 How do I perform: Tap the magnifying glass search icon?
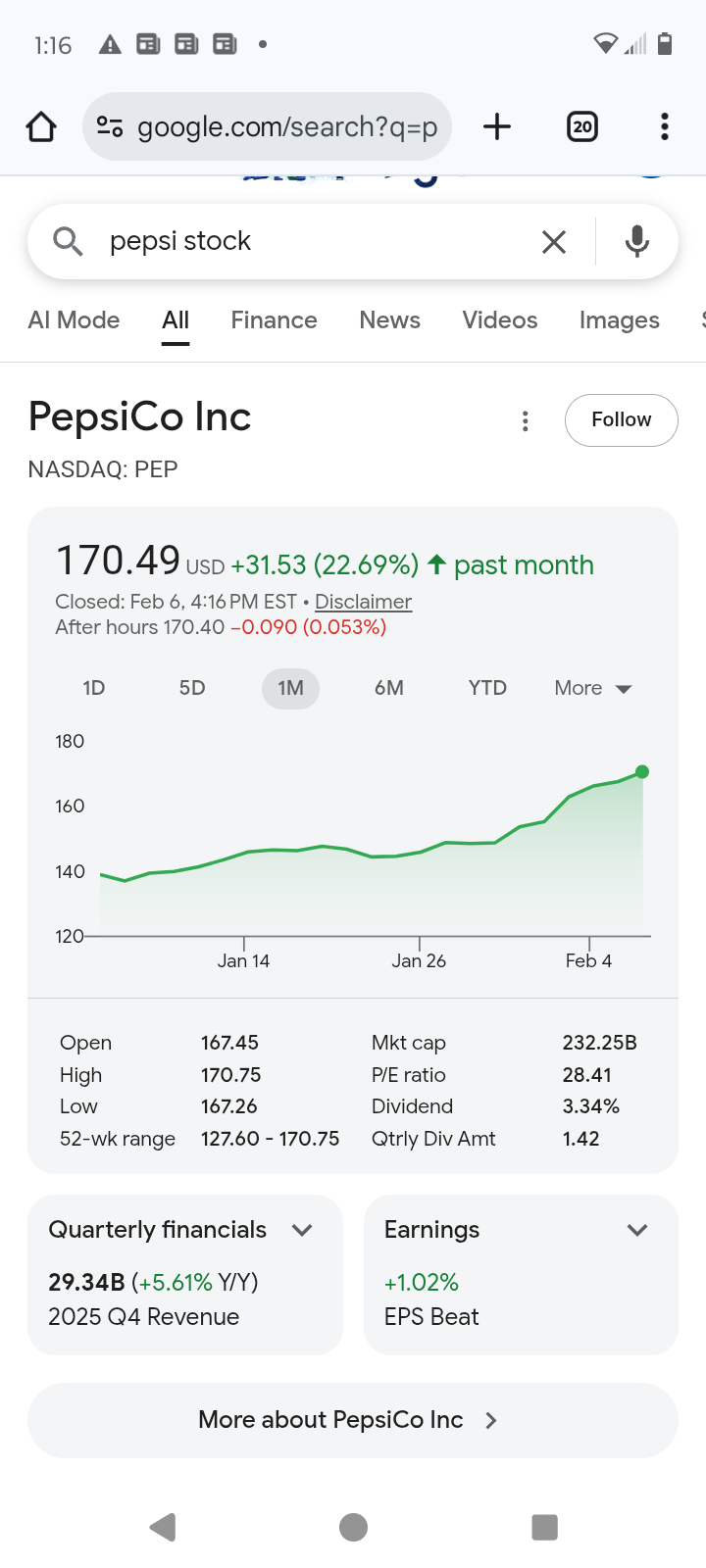[x=68, y=241]
